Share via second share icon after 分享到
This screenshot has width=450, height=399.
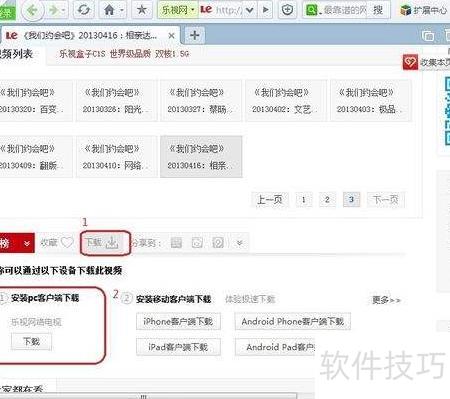click(x=197, y=243)
